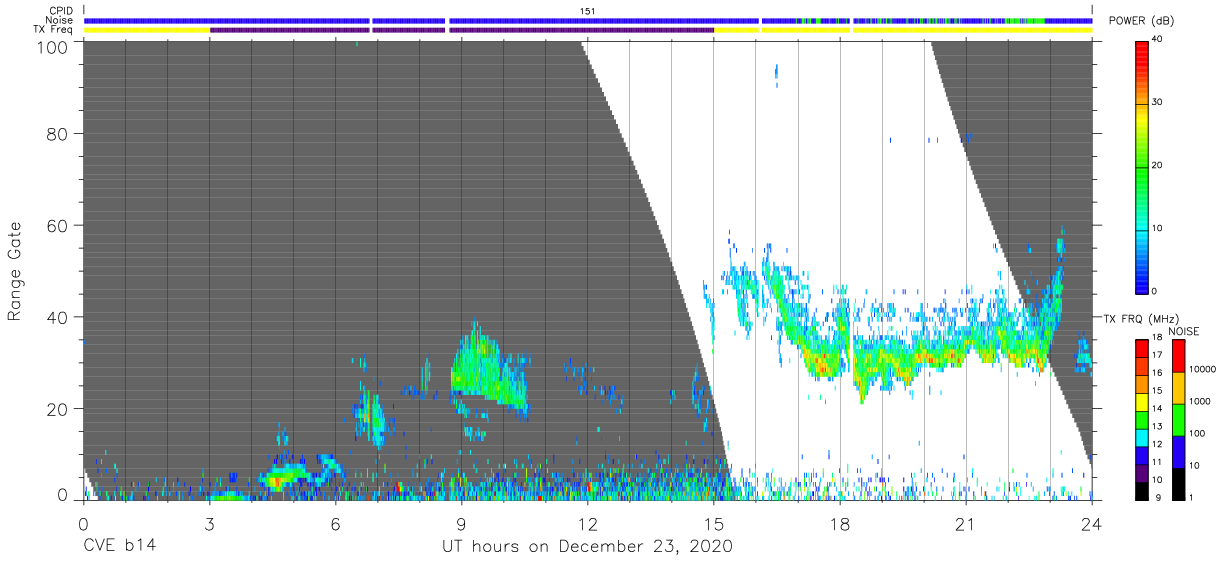Click the NOISE legend title

point(1185,331)
